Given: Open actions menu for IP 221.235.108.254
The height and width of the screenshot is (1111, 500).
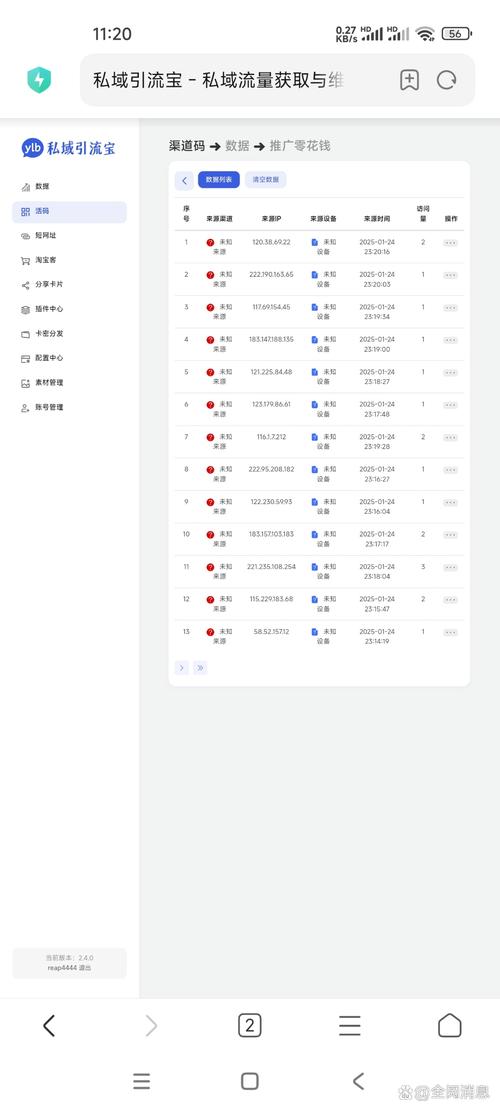Looking at the screenshot, I should coord(450,568).
